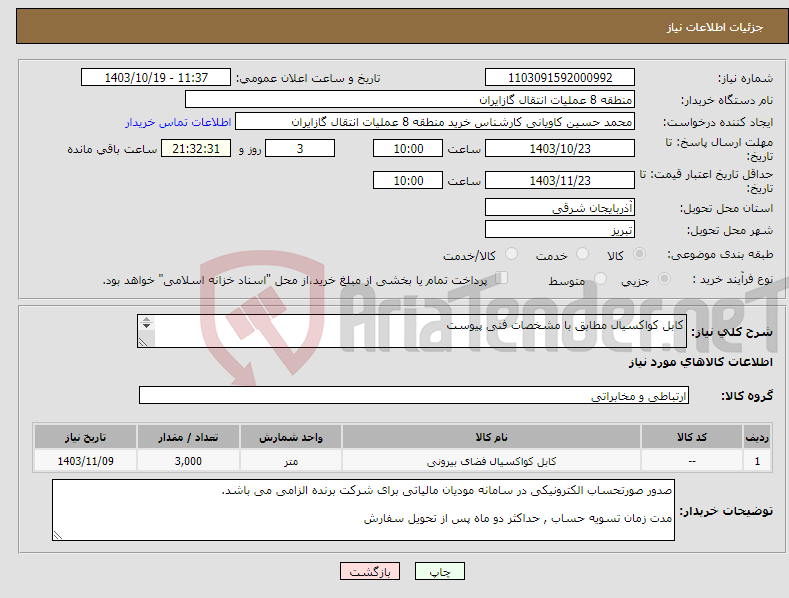Click the delivery province field آذربایجان شرقی
The width and height of the screenshot is (789, 598).
(560, 207)
